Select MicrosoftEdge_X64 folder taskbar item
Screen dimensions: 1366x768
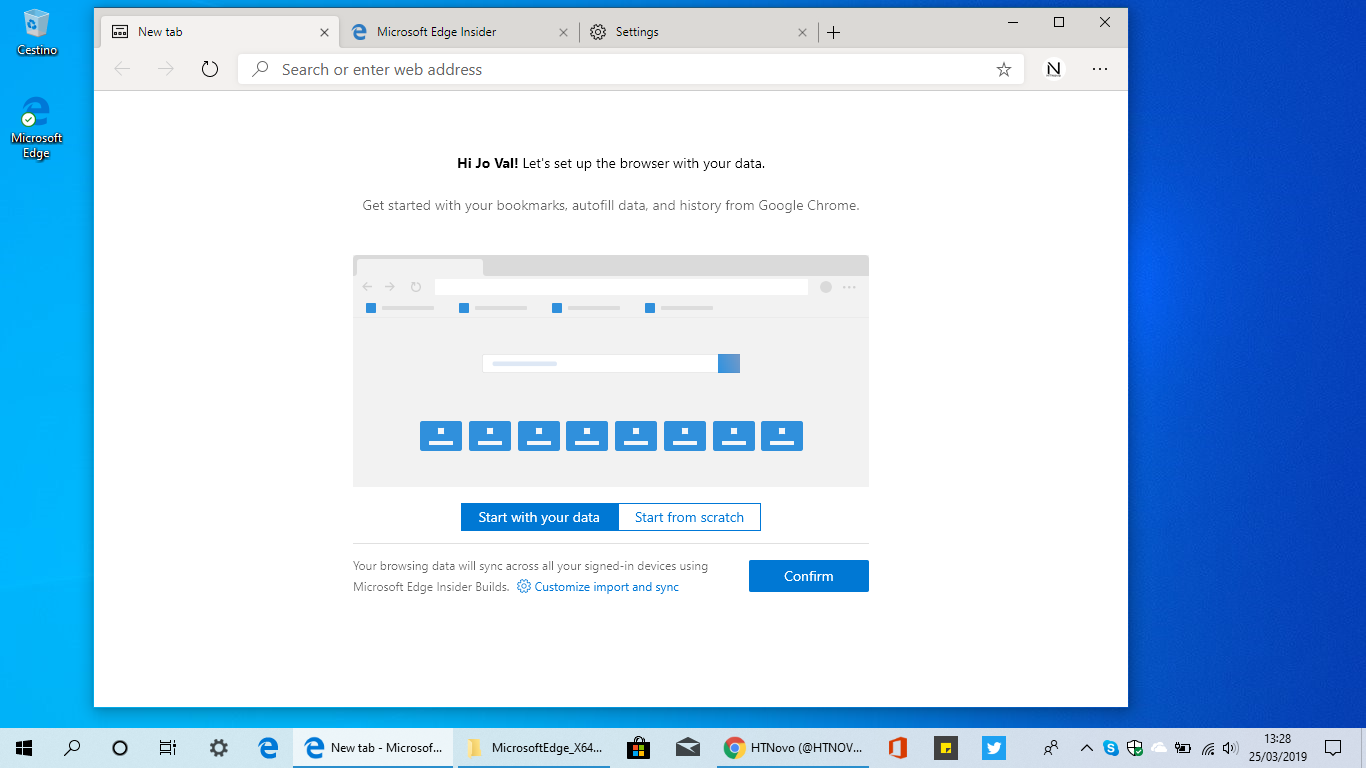(536, 747)
